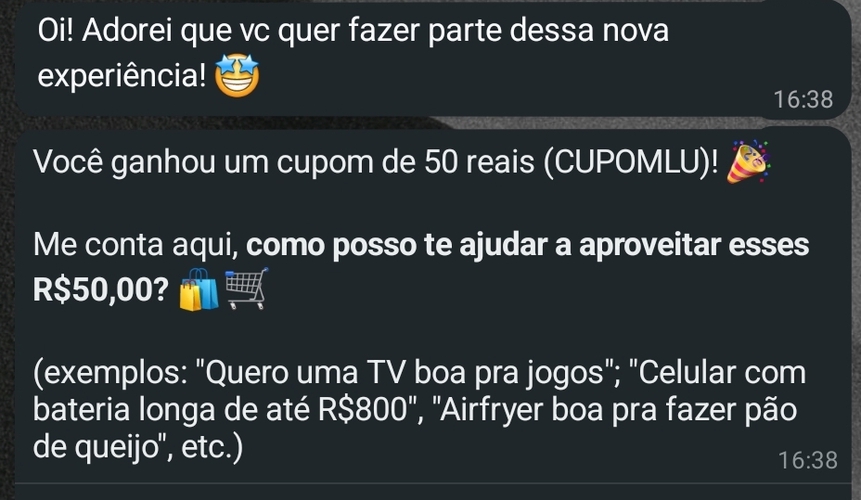Tap the second message's 16:38 timestamp

tap(808, 460)
